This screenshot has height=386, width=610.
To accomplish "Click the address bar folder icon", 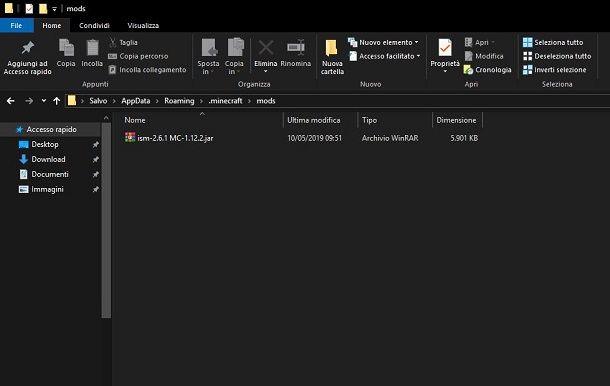I will tap(72, 101).
